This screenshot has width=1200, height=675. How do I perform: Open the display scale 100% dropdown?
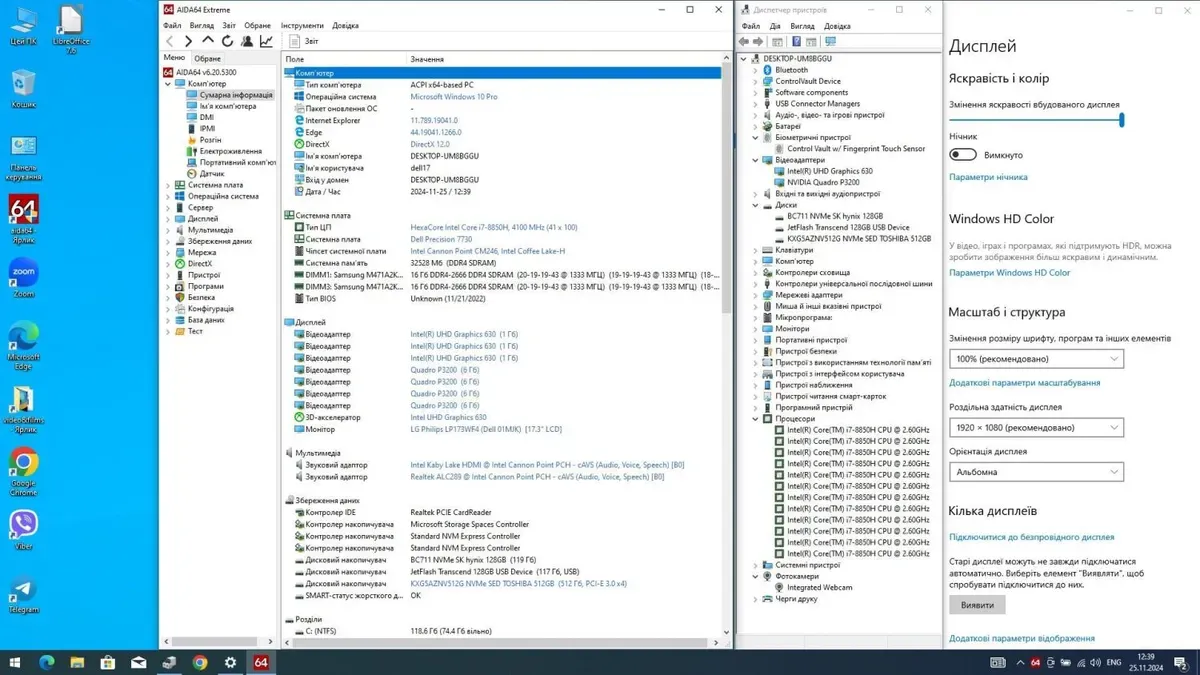[1036, 358]
